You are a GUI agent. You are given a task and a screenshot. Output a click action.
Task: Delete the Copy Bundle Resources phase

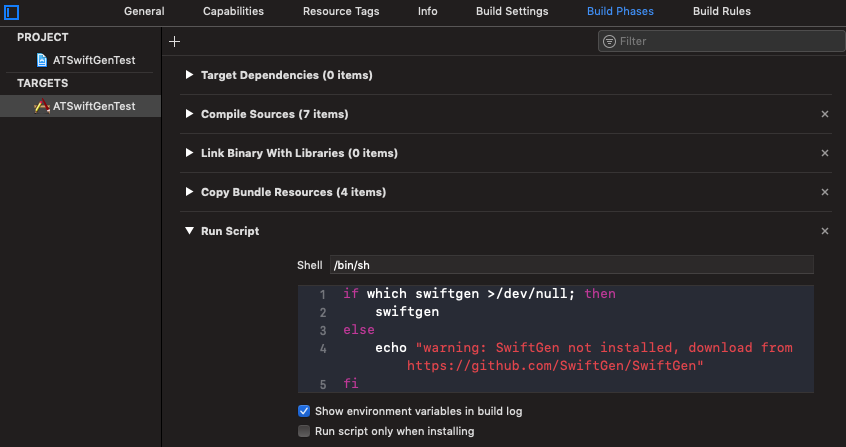pyautogui.click(x=825, y=192)
